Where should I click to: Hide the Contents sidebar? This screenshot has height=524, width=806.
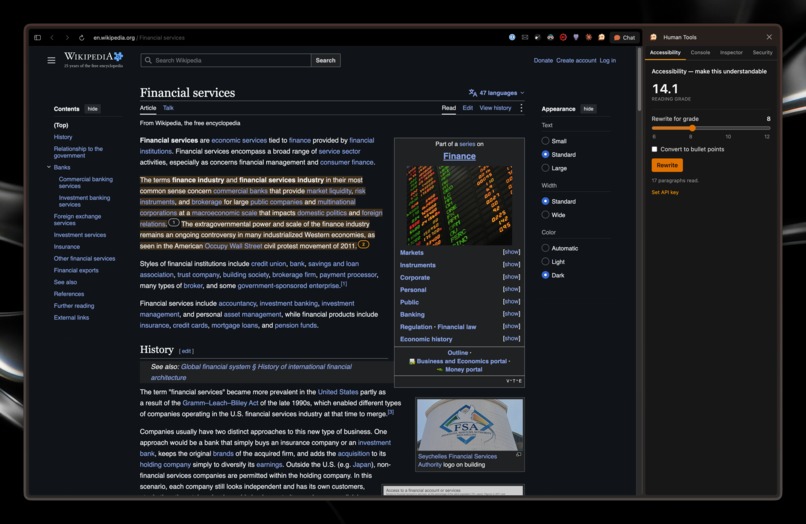tap(93, 109)
